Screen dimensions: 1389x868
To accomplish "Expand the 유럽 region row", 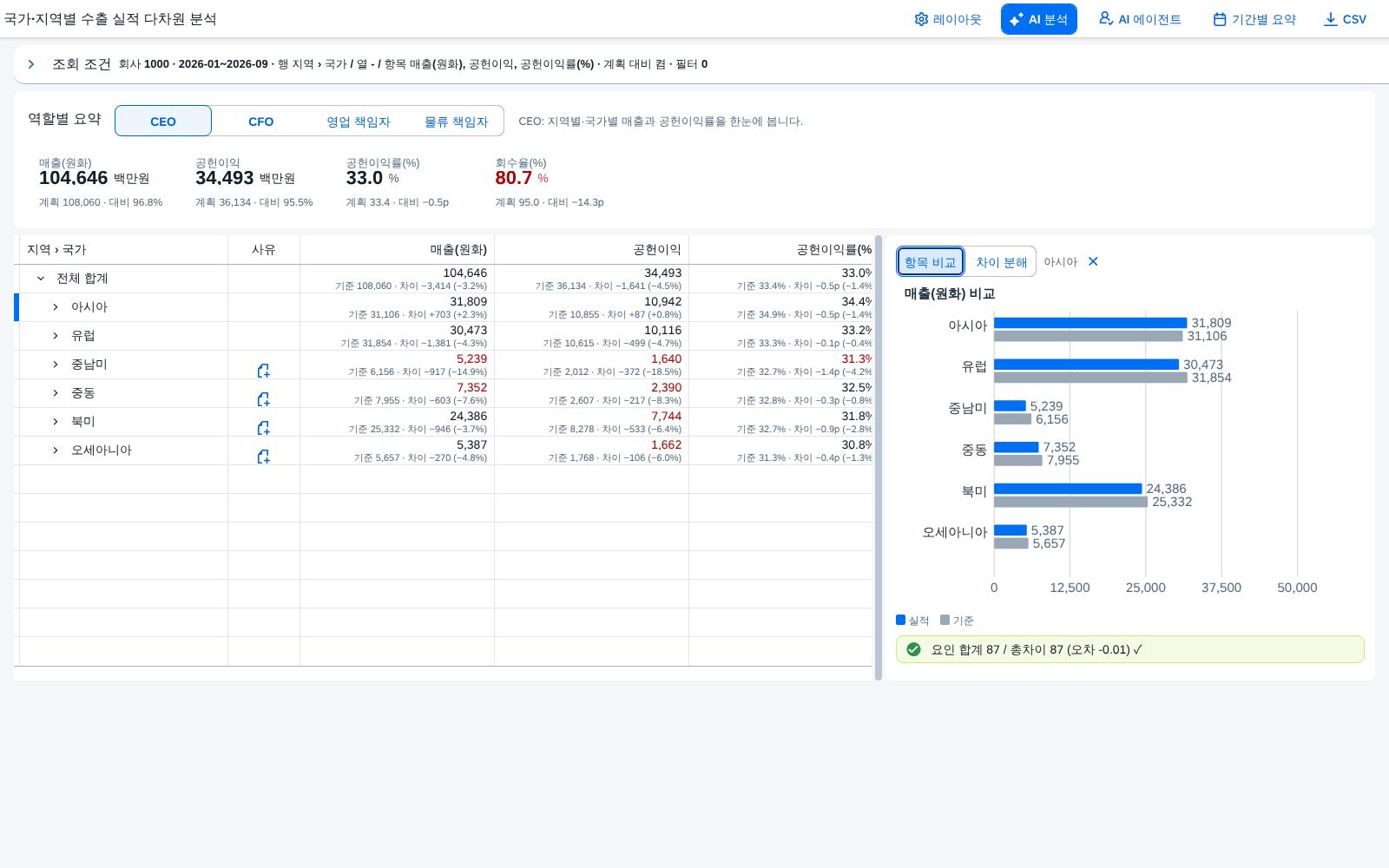I will coord(56,336).
